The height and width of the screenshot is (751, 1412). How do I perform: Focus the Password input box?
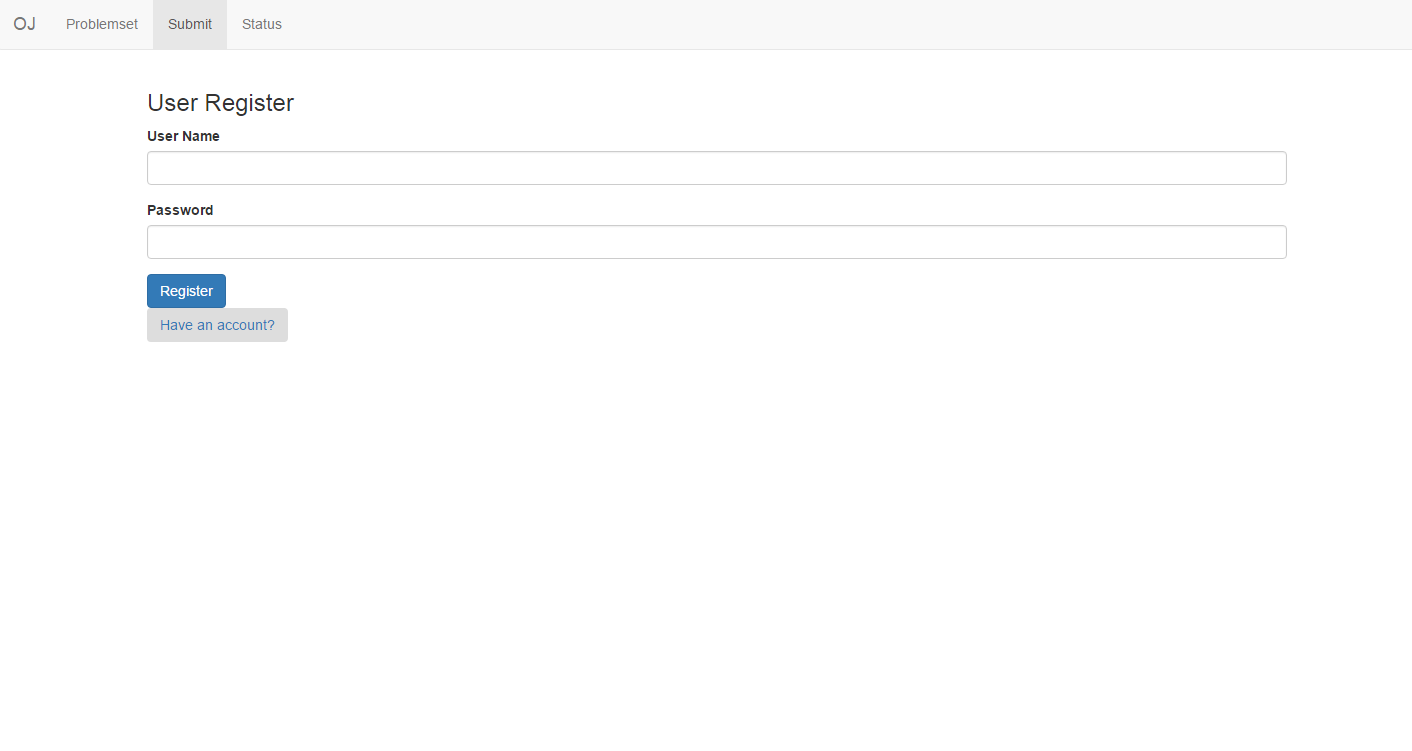[716, 242]
